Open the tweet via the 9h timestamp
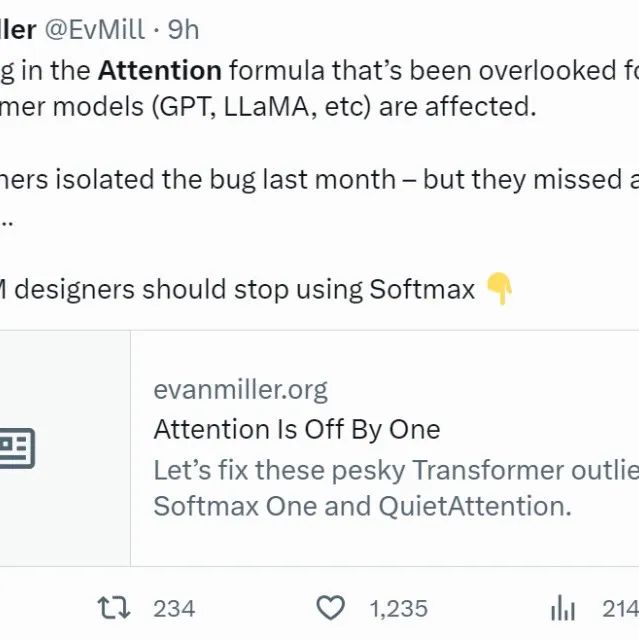 click(x=184, y=30)
